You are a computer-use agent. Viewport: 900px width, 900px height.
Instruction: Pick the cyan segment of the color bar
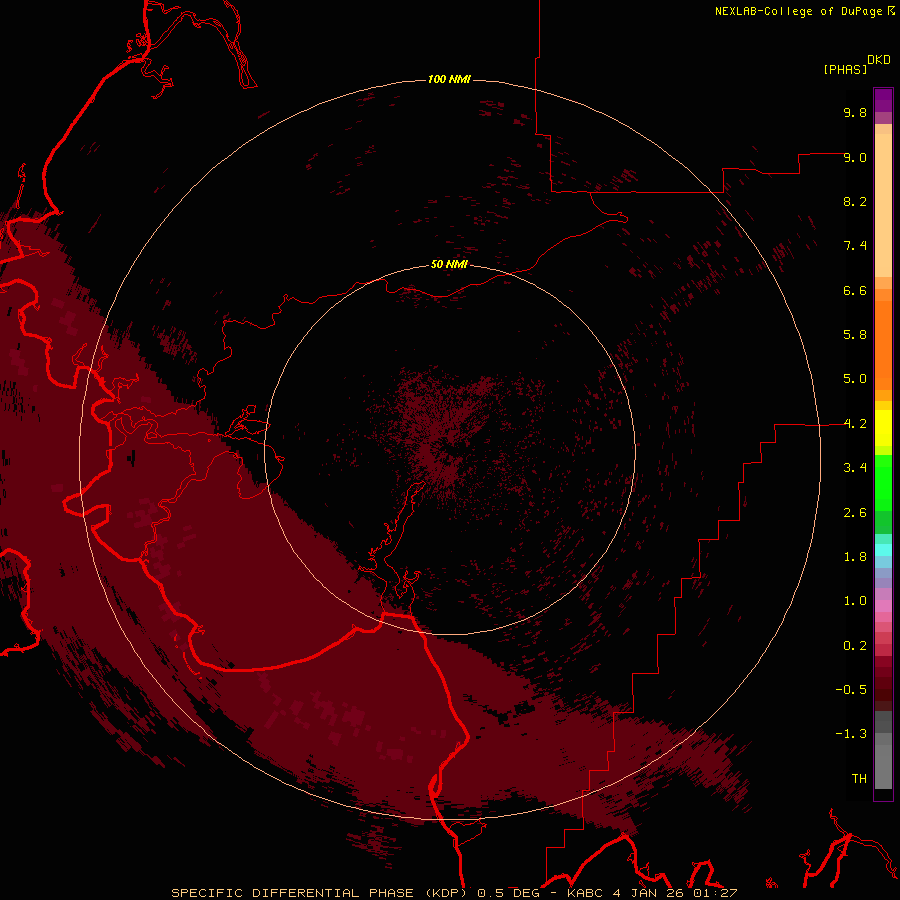click(883, 550)
